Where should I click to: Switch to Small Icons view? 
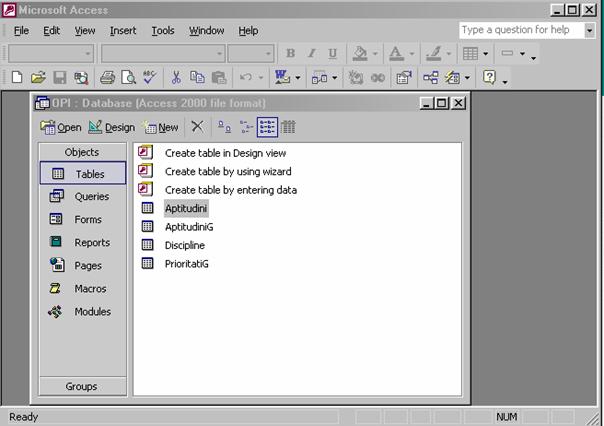coord(246,127)
